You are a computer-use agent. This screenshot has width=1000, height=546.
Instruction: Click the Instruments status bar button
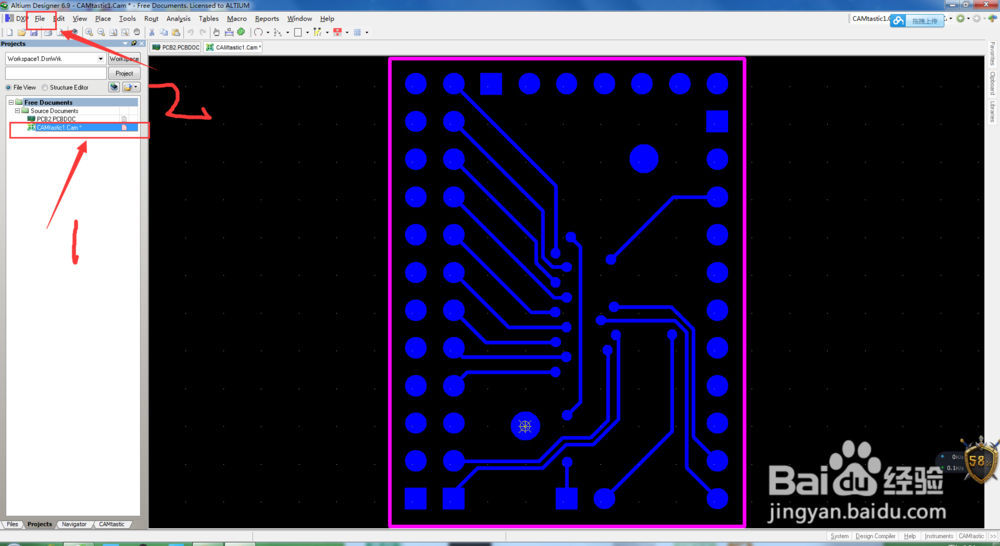tap(939, 536)
